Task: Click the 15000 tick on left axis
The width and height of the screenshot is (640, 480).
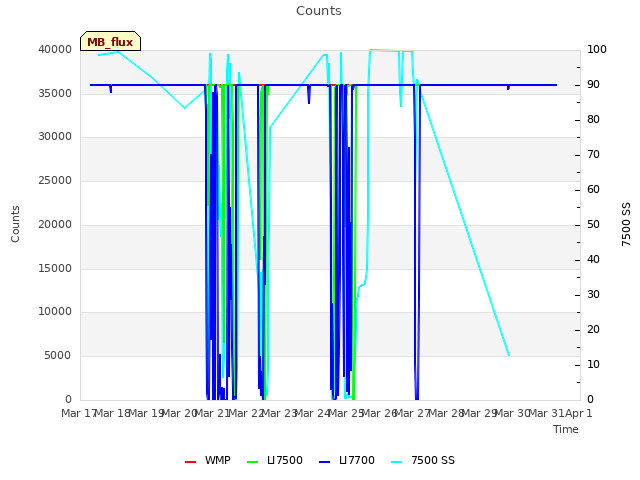Action: tap(55, 268)
